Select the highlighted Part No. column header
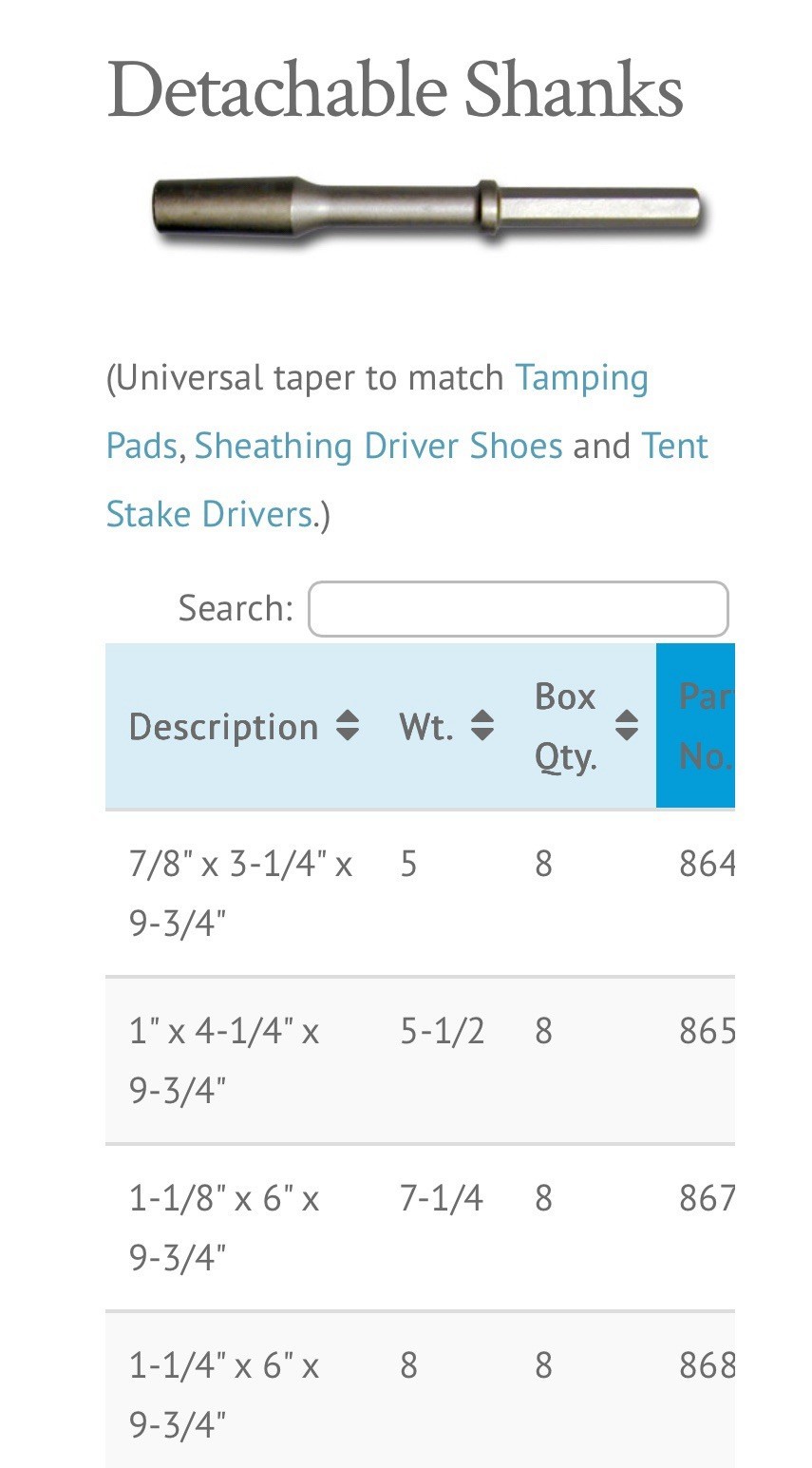Viewport: 812px width, 1468px height. point(696,726)
